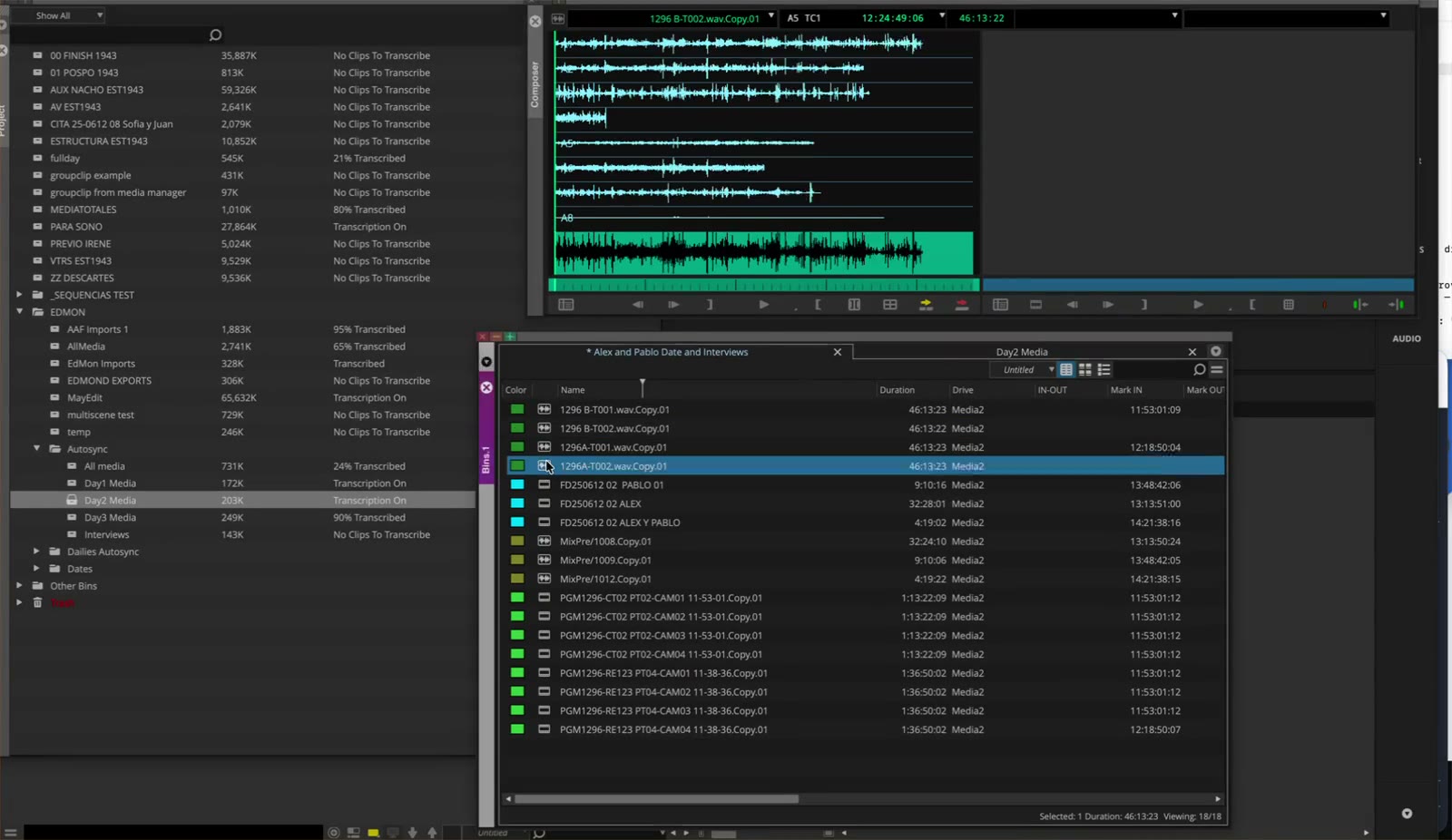Select the Day1 Media bin
Image resolution: width=1452 pixels, height=840 pixels.
click(x=110, y=483)
